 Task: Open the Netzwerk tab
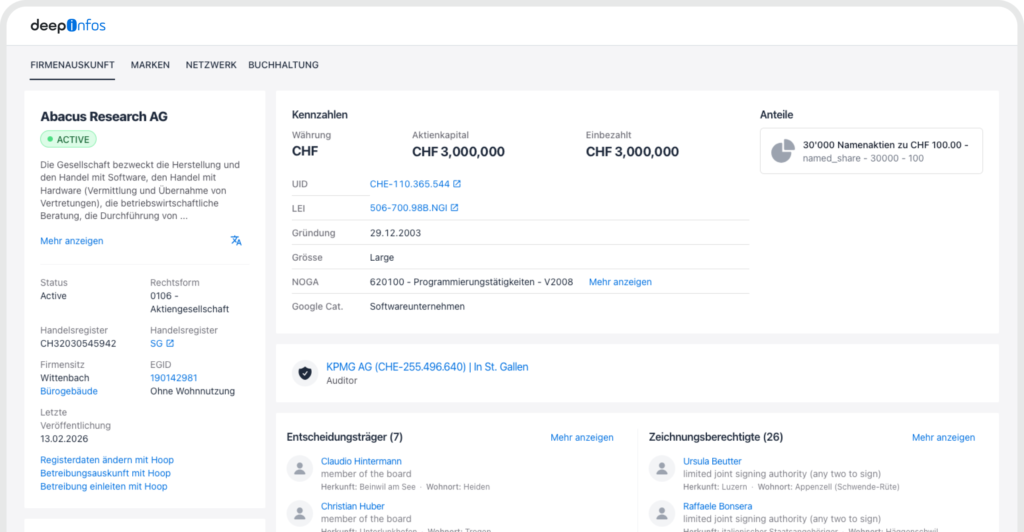[x=211, y=65]
